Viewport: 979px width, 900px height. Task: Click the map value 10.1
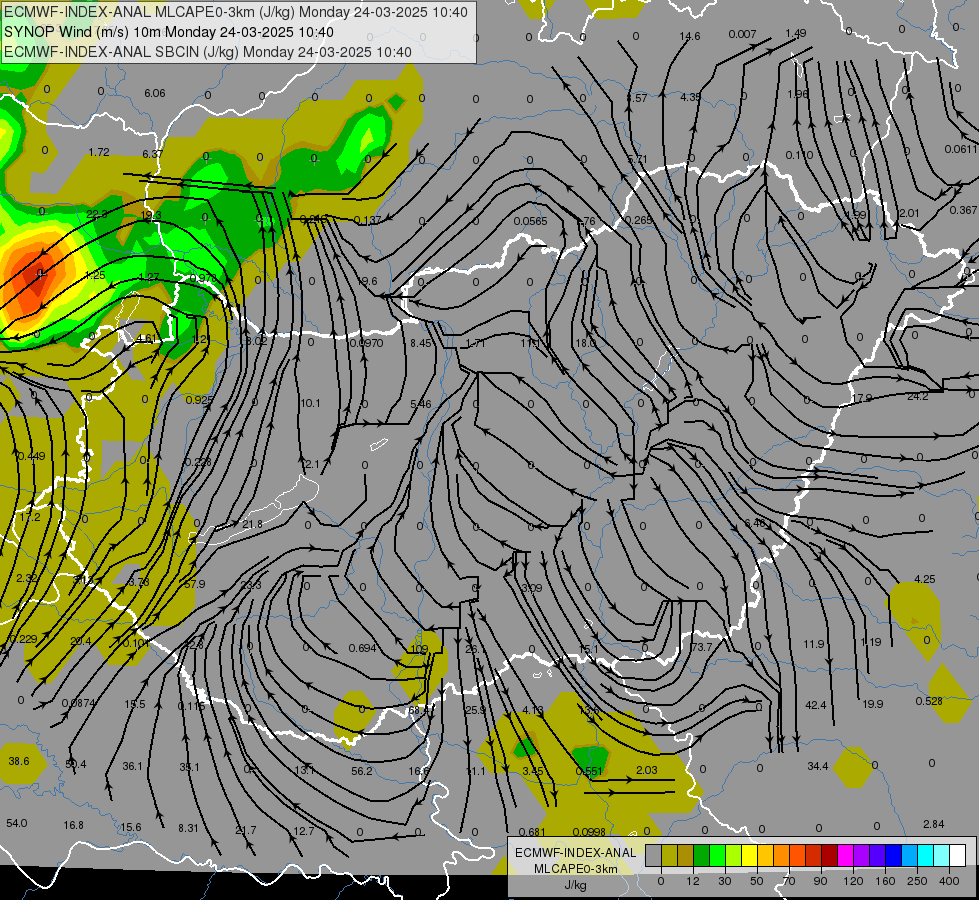click(310, 403)
